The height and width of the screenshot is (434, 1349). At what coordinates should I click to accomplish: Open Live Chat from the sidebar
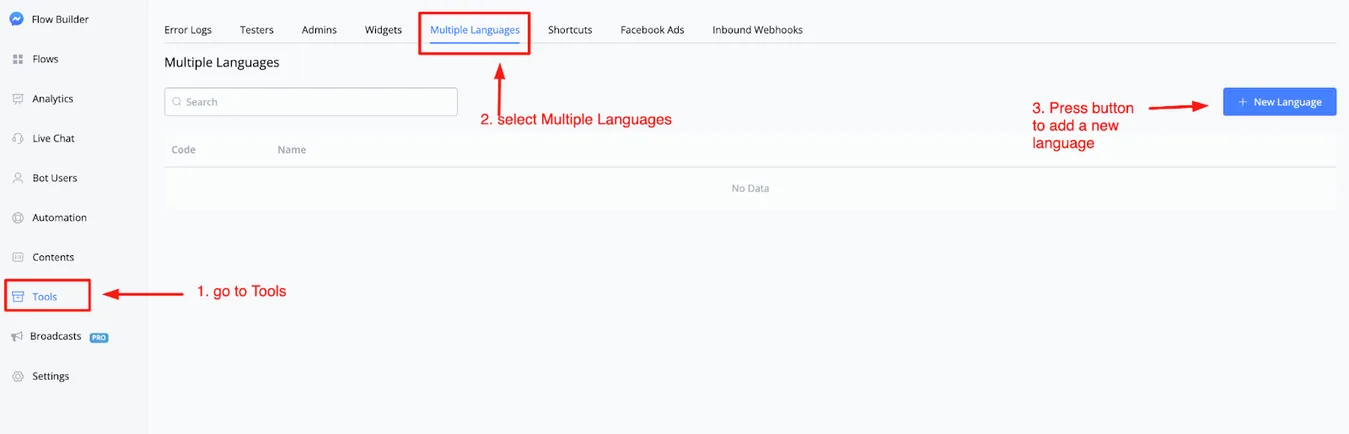[x=53, y=138]
